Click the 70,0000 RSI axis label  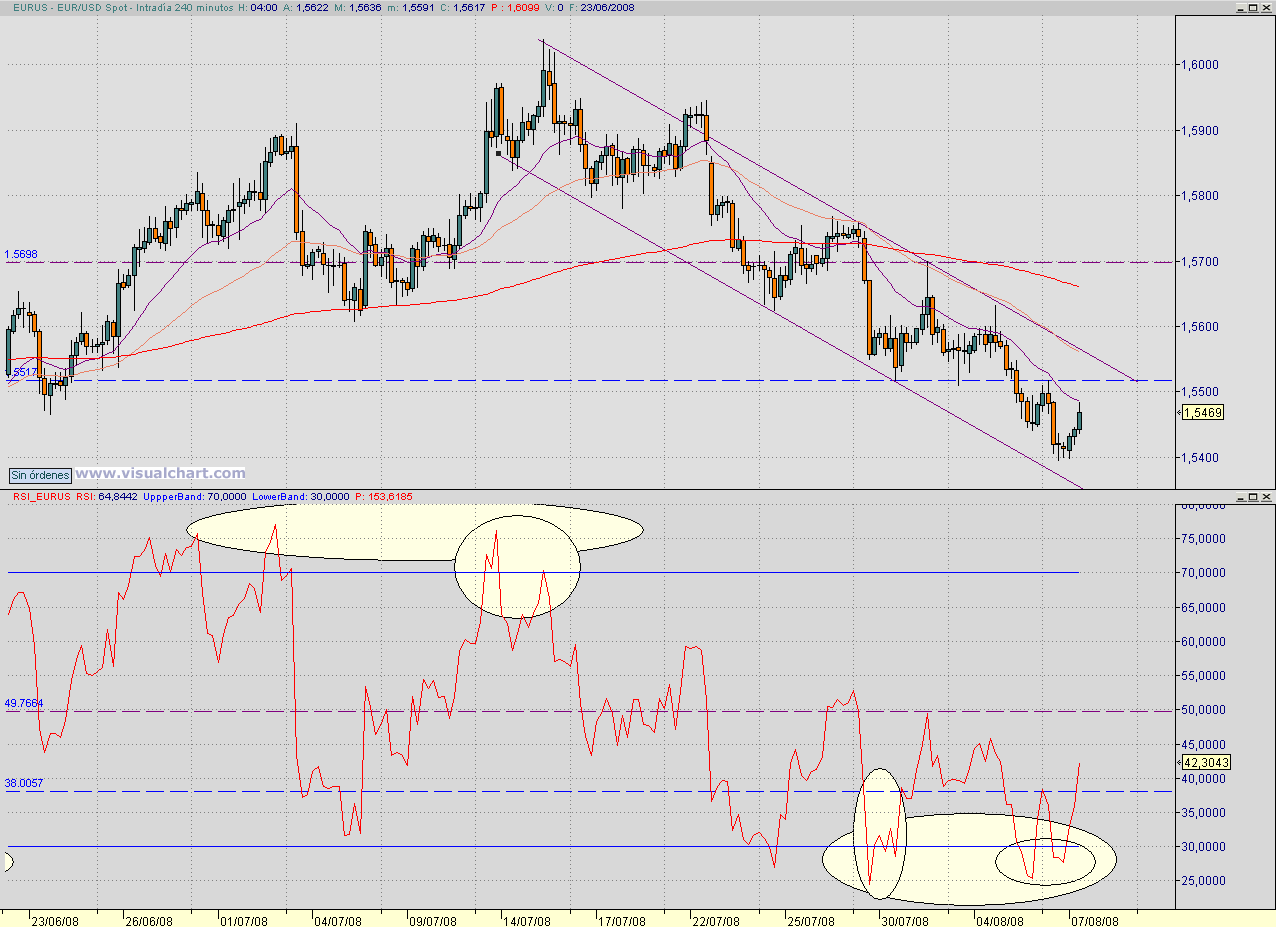click(1204, 573)
